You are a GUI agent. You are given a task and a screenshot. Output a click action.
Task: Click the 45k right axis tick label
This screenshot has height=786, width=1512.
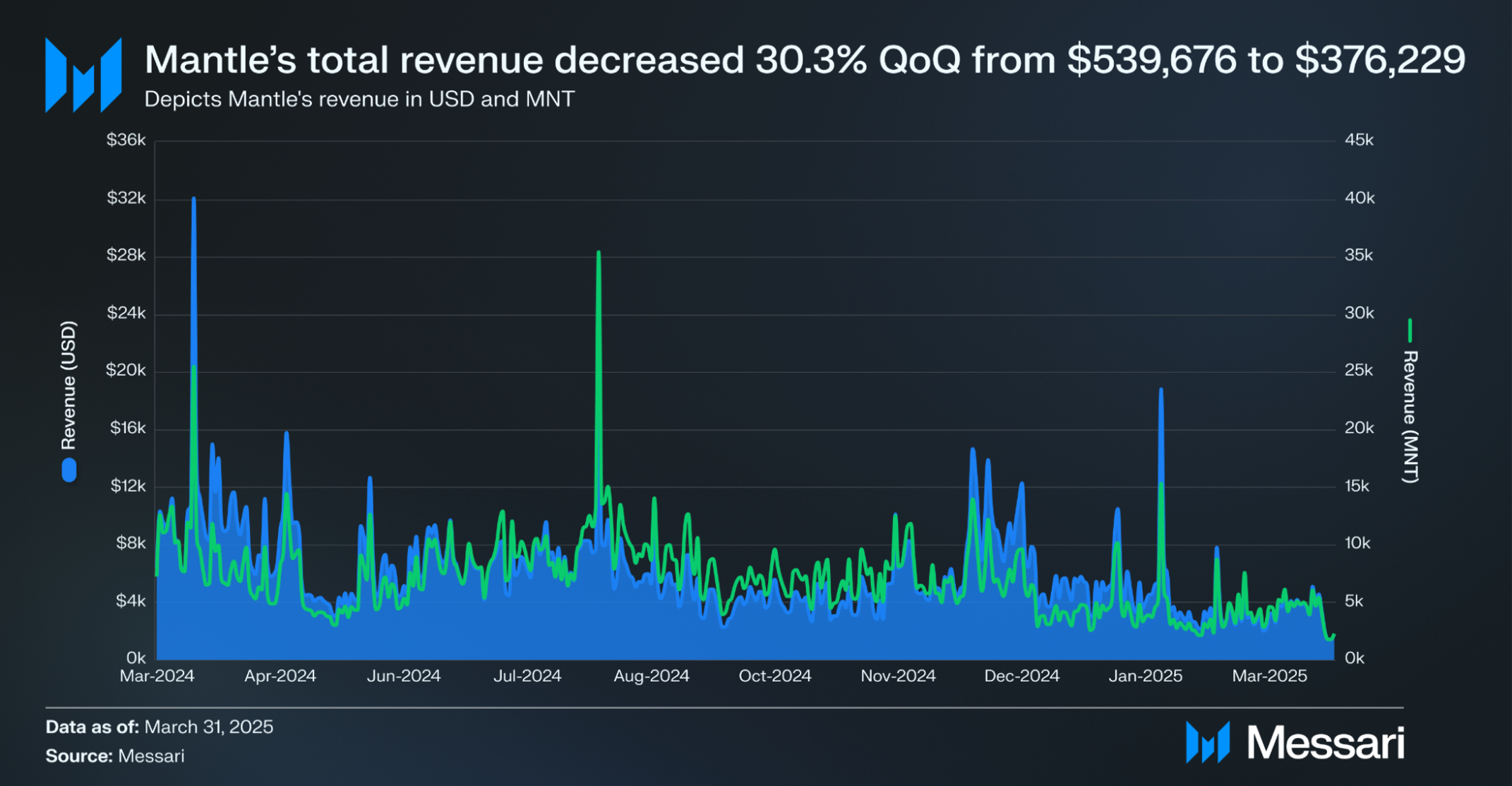point(1360,140)
